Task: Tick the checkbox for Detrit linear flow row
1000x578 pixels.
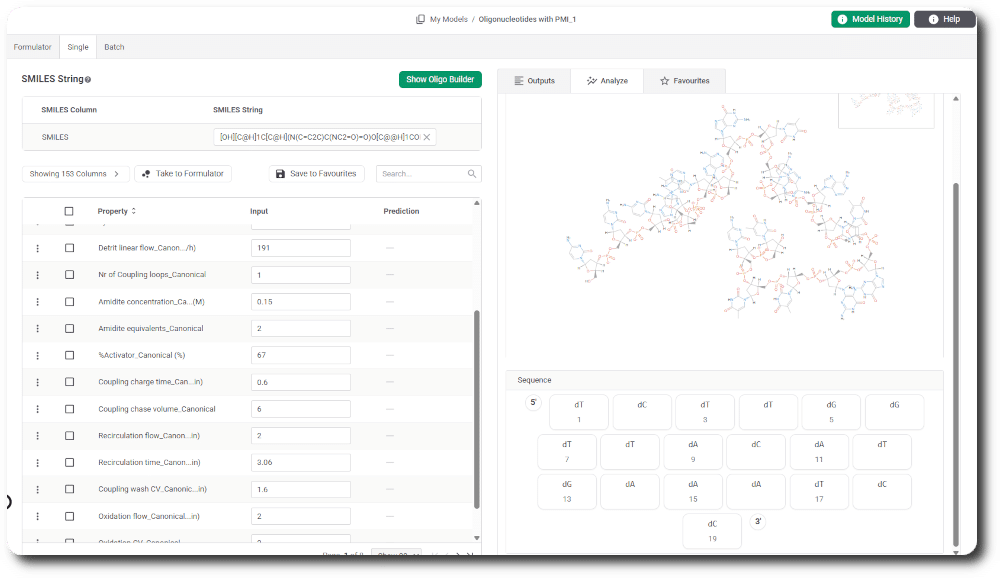Action: point(69,248)
